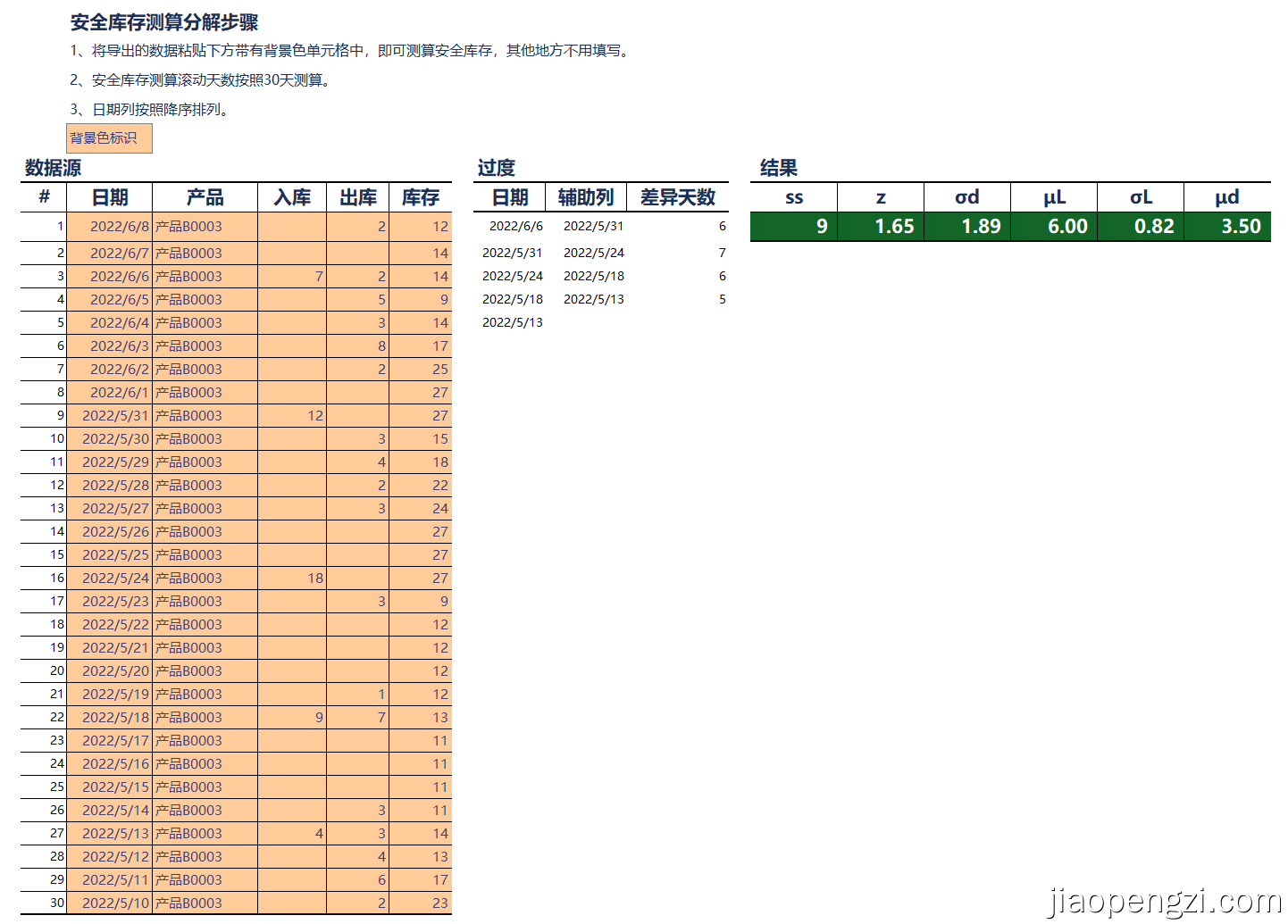
Task: Click 出库 value 6 on 2022/5/11 row
Action: pyautogui.click(x=358, y=880)
